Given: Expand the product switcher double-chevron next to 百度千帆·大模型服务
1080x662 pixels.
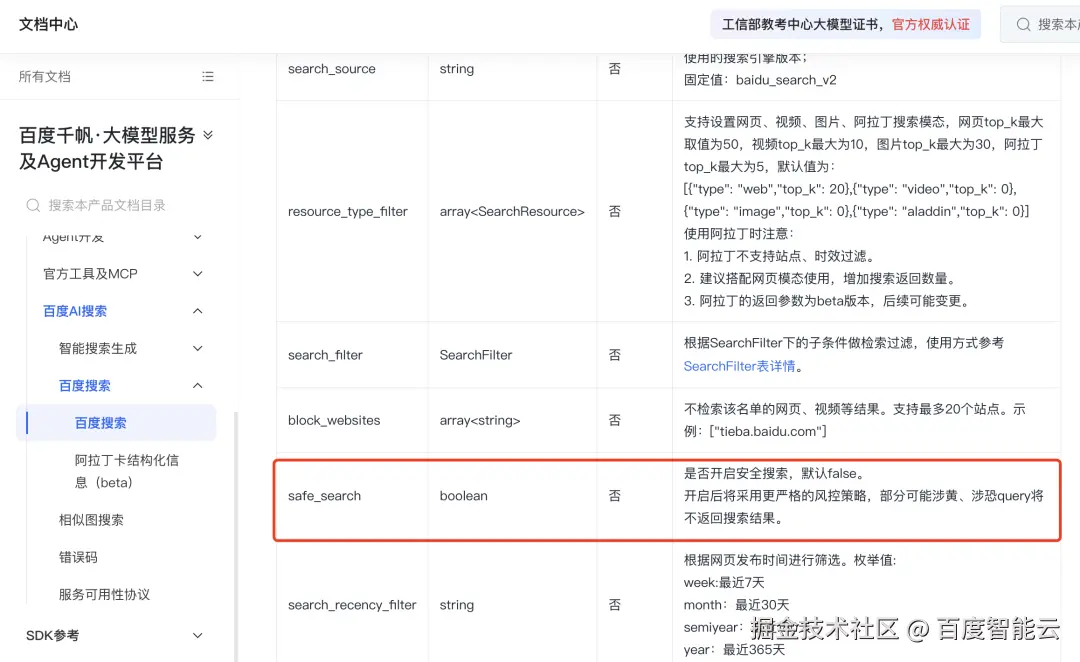Looking at the screenshot, I should (x=208, y=135).
